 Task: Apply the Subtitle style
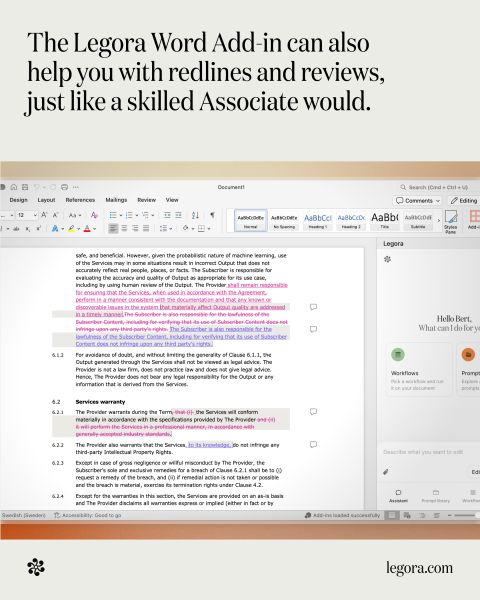pos(418,221)
